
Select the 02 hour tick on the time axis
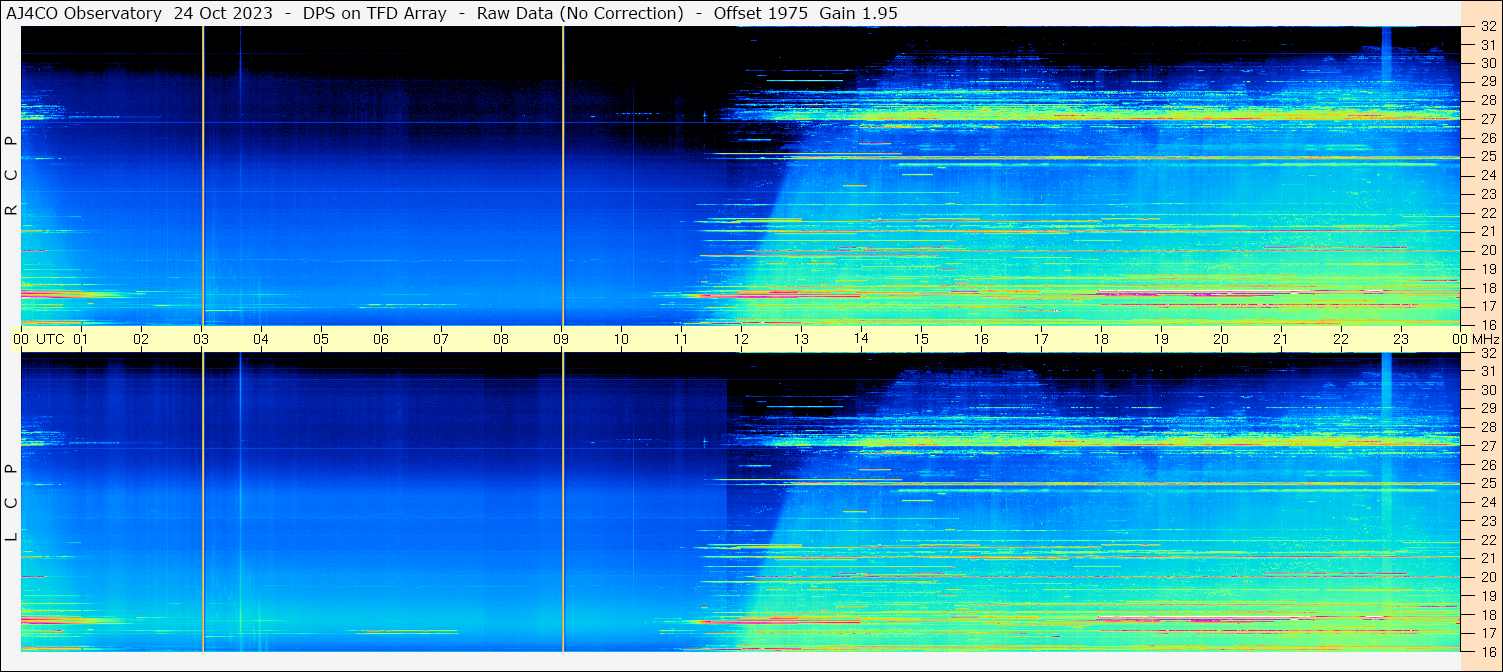click(x=141, y=339)
